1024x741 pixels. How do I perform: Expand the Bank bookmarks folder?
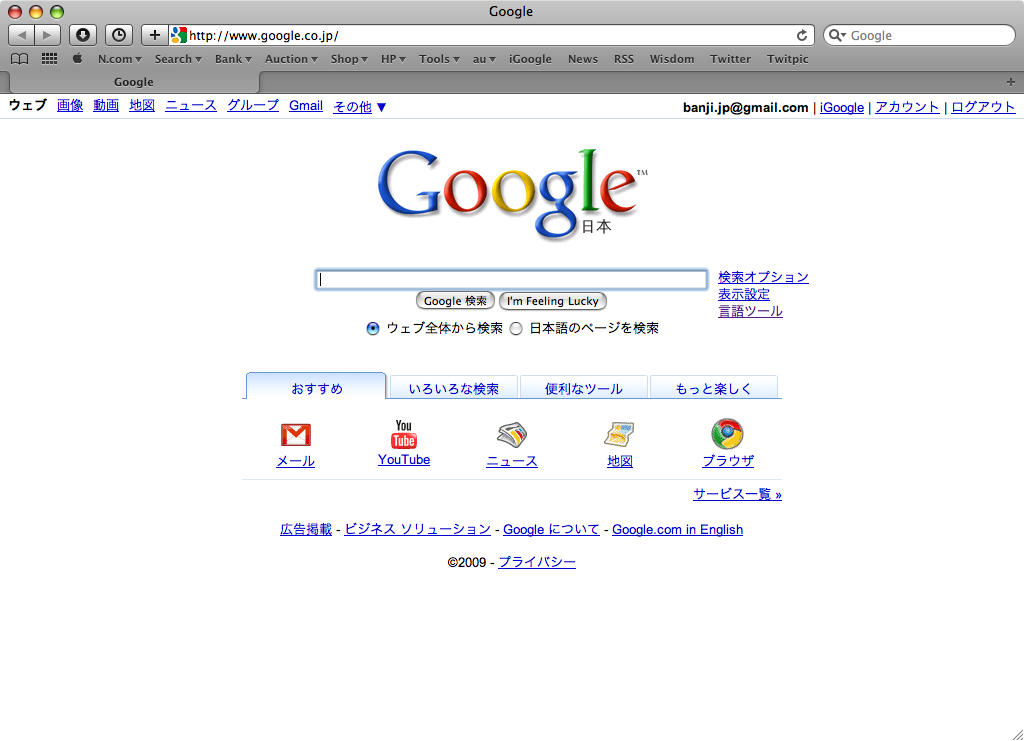pyautogui.click(x=233, y=59)
